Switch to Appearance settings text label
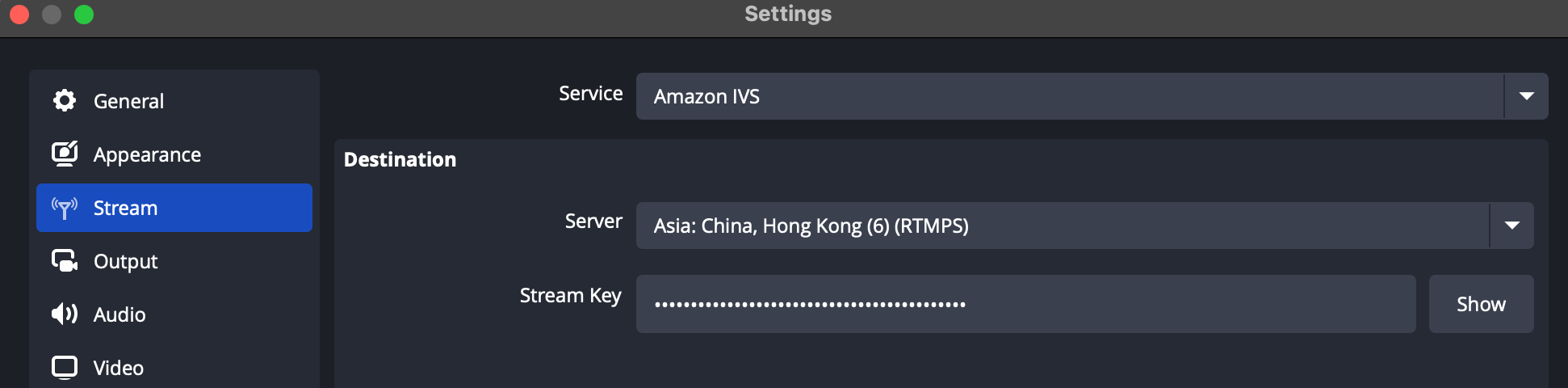This screenshot has height=388, width=1568. pos(147,154)
